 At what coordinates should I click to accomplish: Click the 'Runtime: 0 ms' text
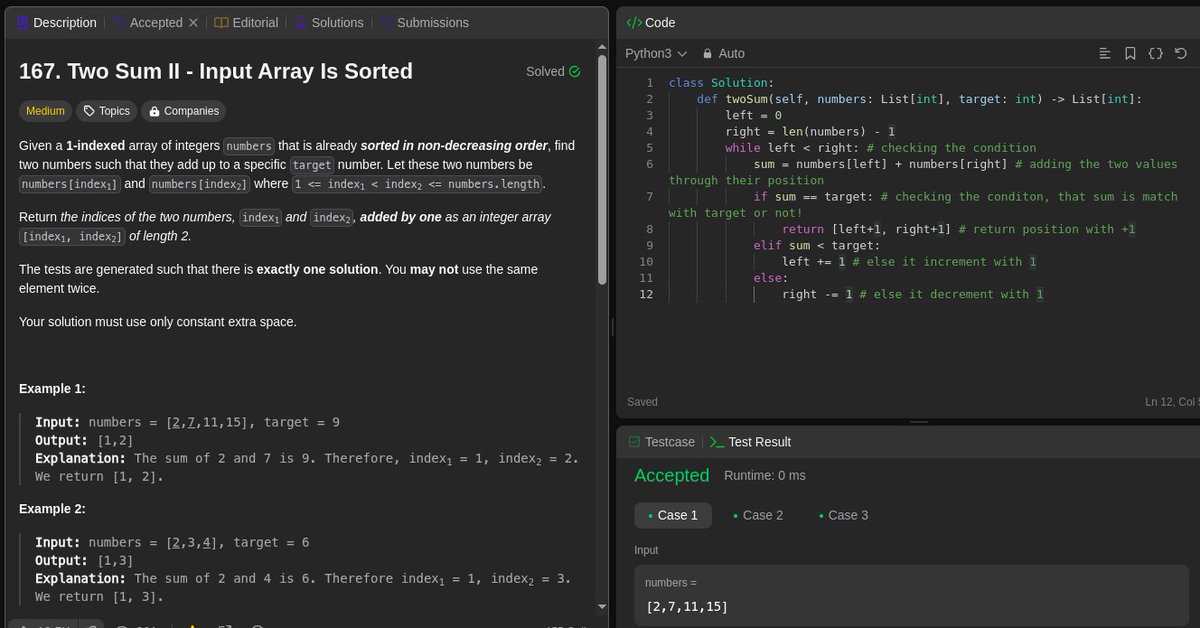point(765,475)
